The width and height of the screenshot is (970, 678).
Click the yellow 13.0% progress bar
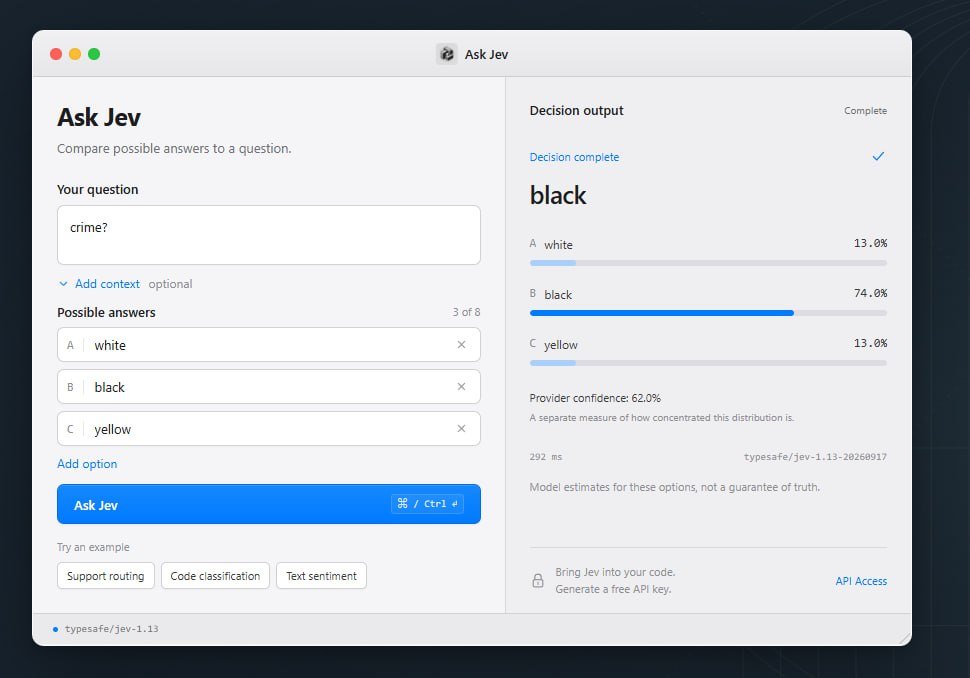[708, 363]
